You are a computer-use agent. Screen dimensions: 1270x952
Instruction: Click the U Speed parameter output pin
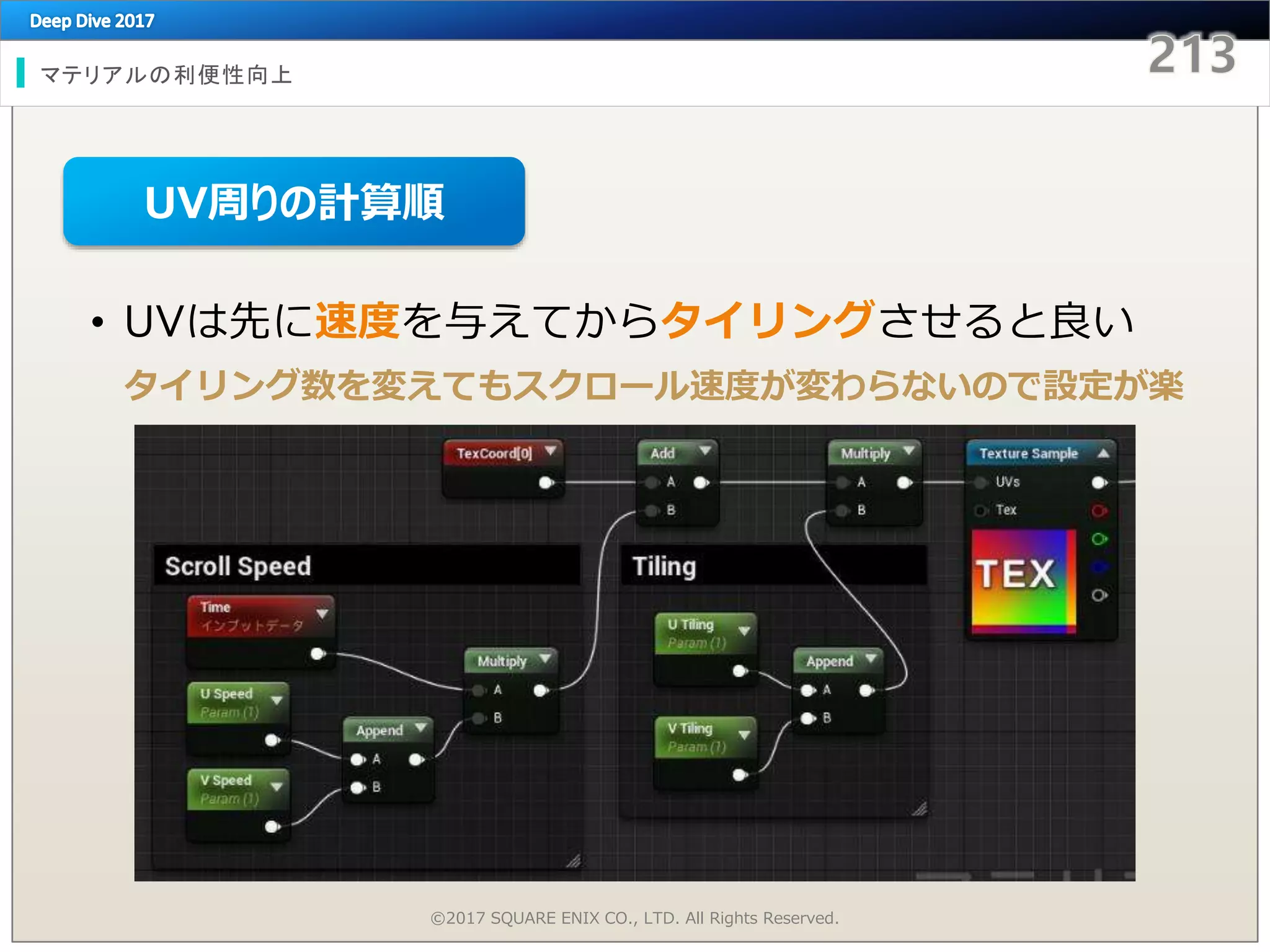click(x=272, y=740)
